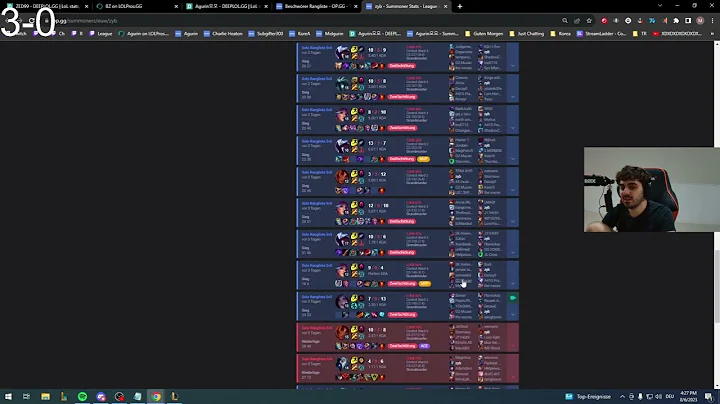
Task: Click the champion portrait in the 9/0/4 match
Action: click(x=342, y=271)
